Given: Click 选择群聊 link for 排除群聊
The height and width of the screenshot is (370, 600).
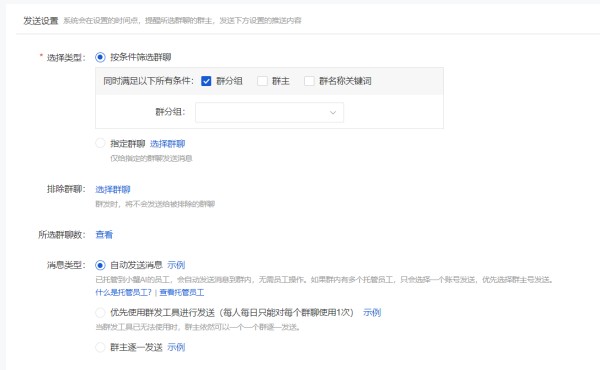Looking at the screenshot, I should coord(113,189).
